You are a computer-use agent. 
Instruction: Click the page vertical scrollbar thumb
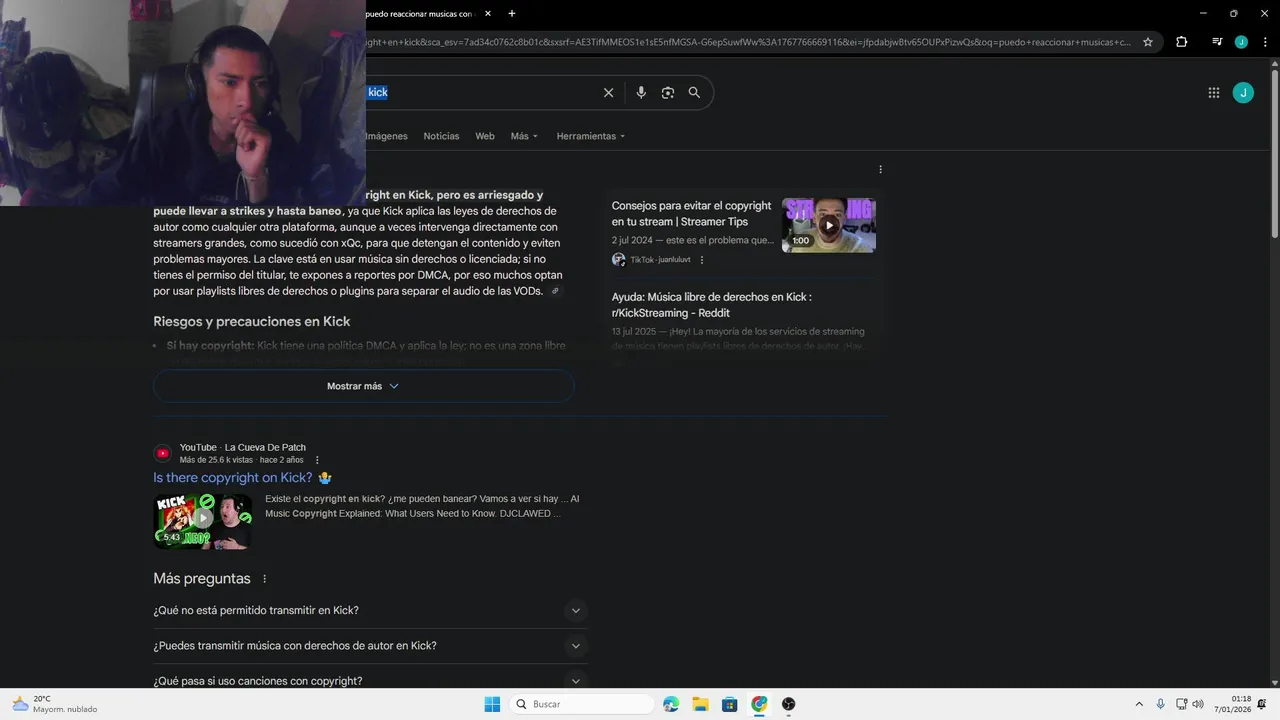point(1274,155)
